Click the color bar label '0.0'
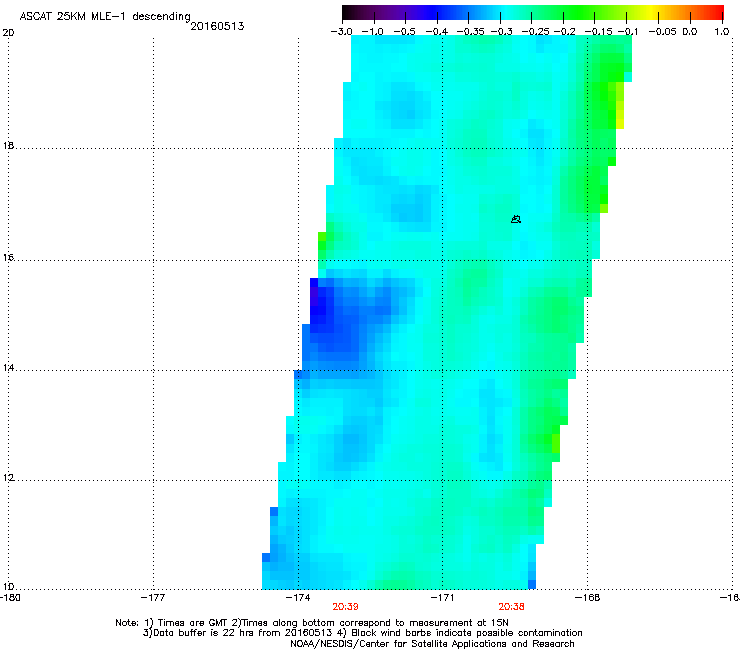 (690, 32)
